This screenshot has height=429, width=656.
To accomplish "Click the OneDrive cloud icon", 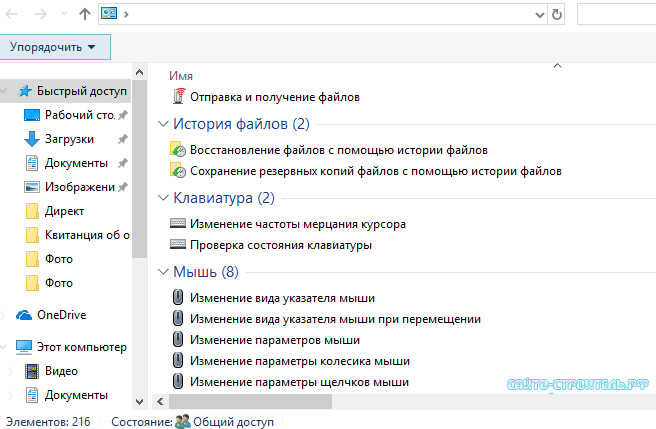I will click(x=24, y=315).
